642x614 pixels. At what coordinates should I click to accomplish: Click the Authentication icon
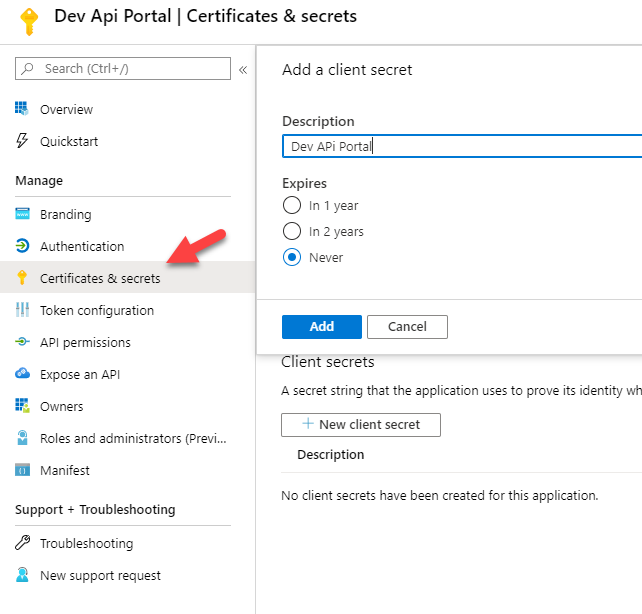(x=22, y=246)
